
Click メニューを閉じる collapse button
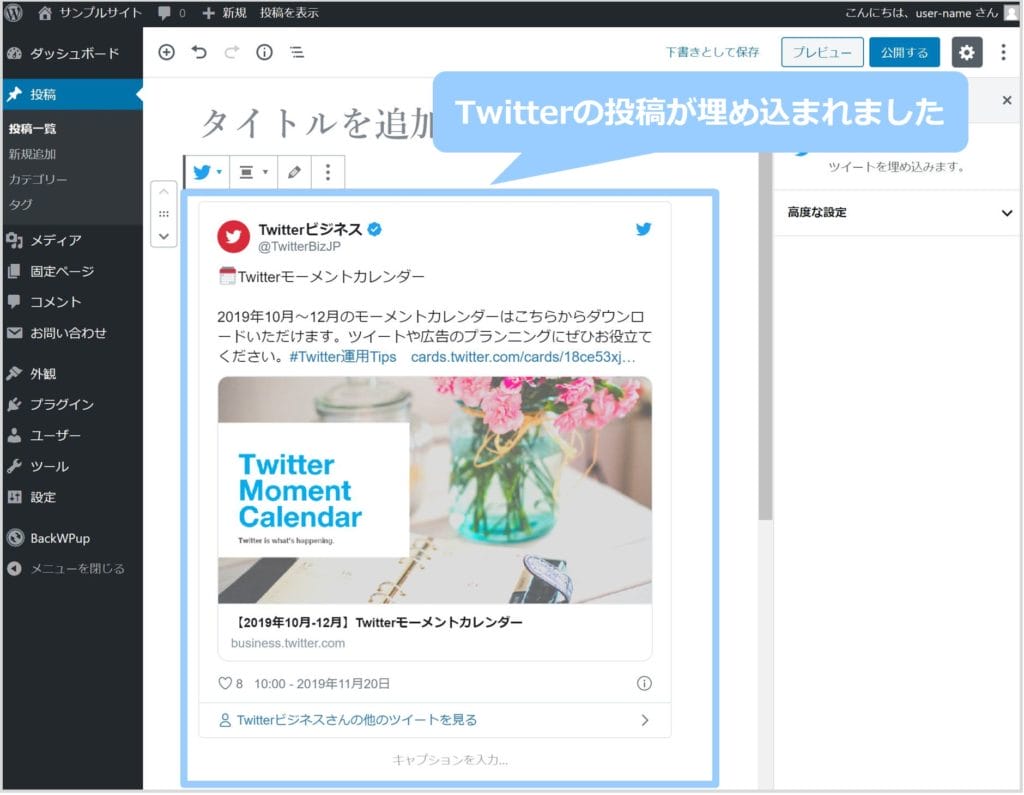pyautogui.click(x=72, y=569)
